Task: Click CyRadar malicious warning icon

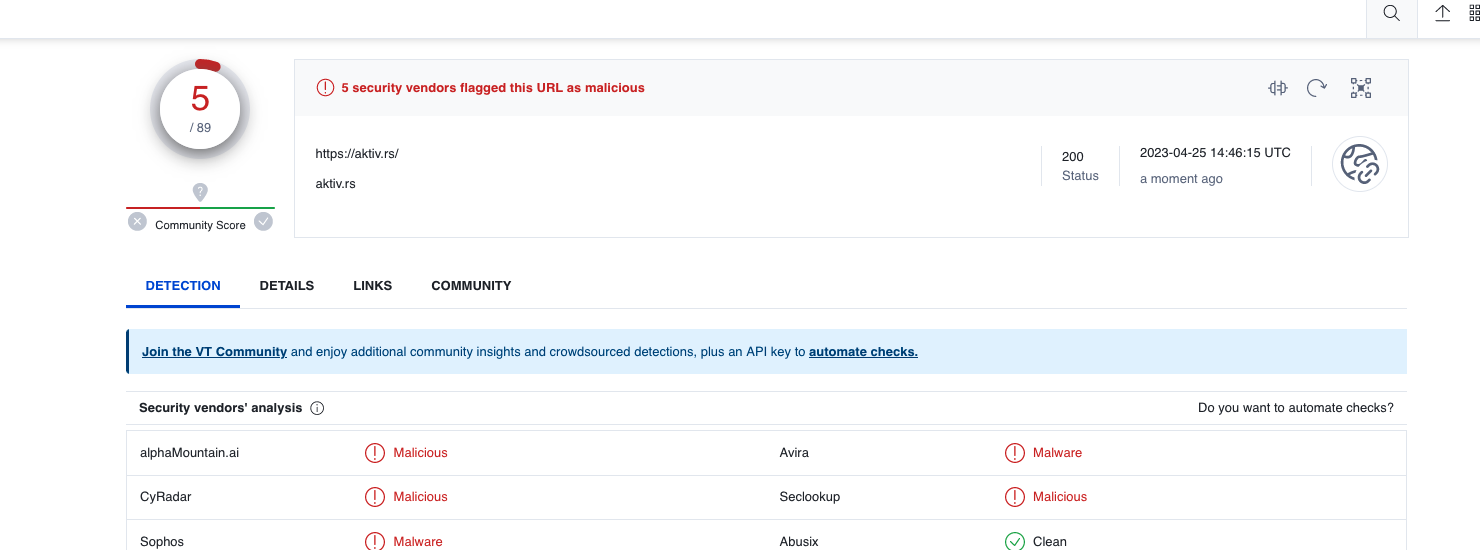Action: pyautogui.click(x=375, y=497)
